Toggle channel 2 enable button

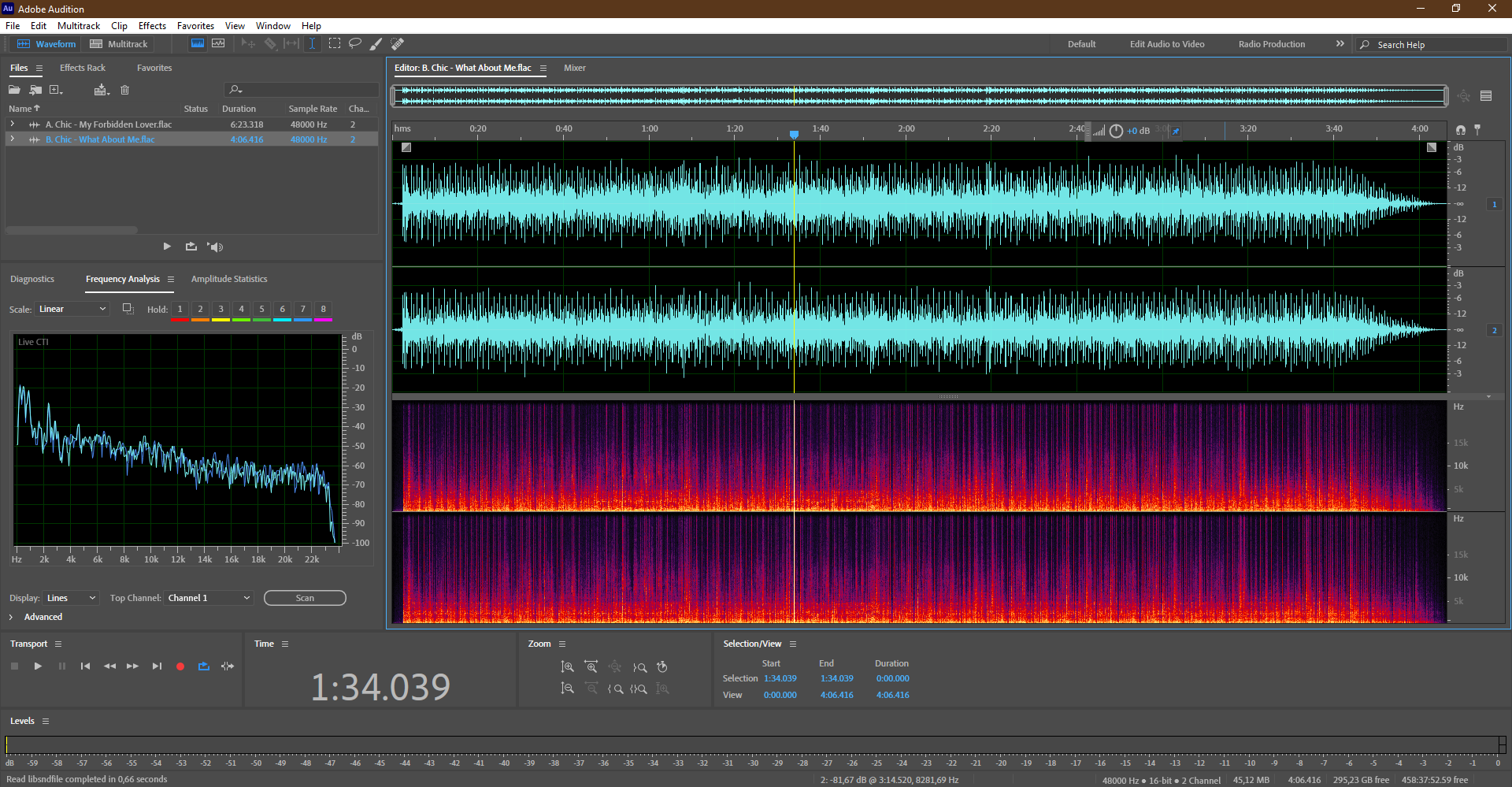1494,330
